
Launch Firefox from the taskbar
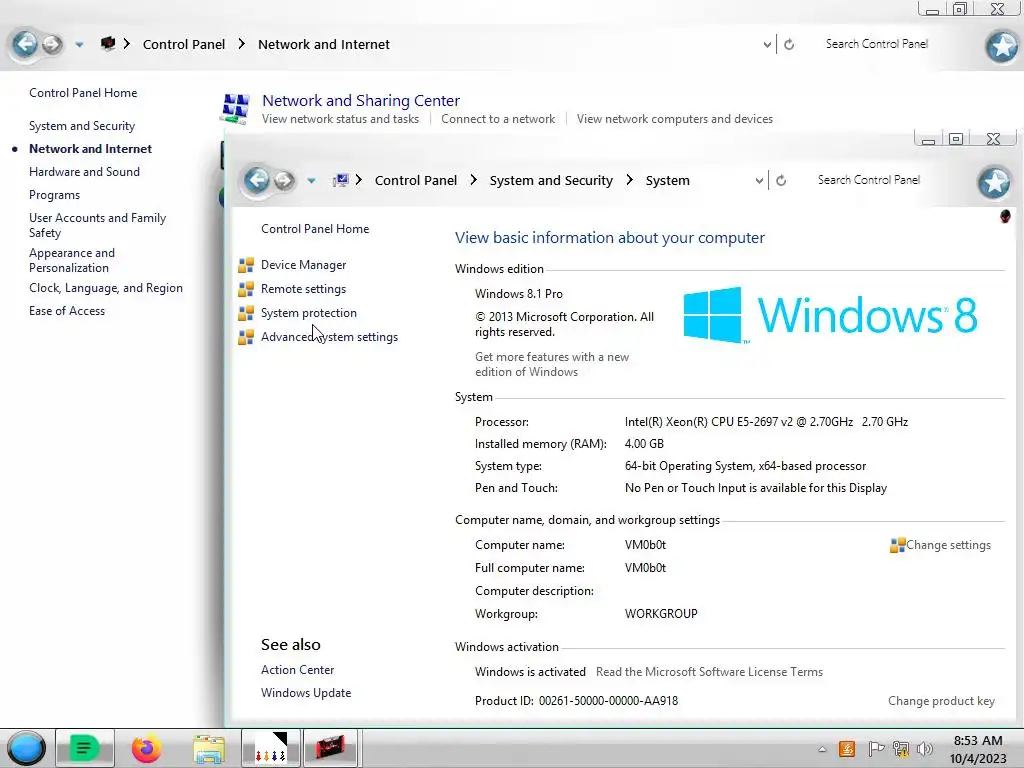click(146, 748)
